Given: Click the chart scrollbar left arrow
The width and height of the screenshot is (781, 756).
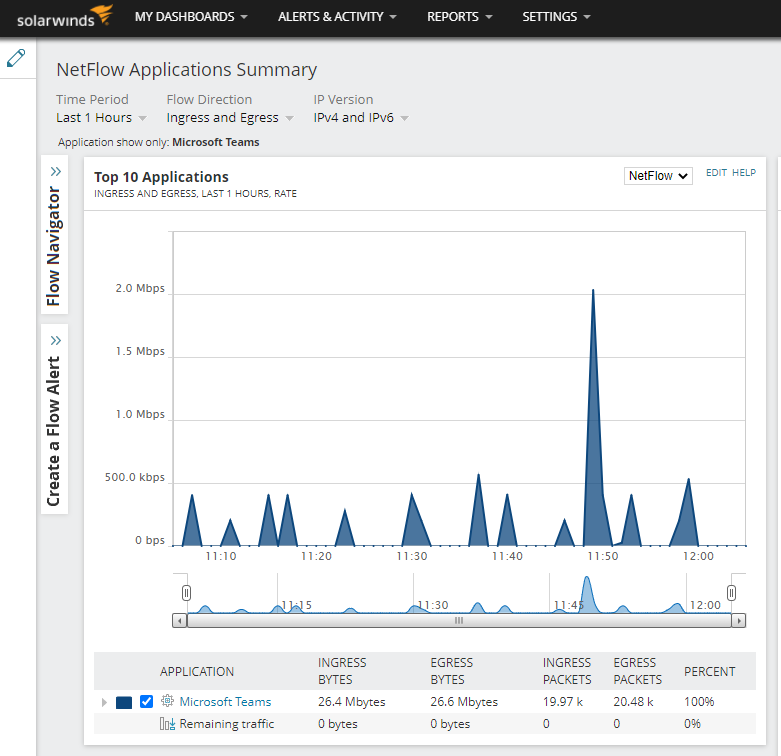Looking at the screenshot, I should 180,621.
